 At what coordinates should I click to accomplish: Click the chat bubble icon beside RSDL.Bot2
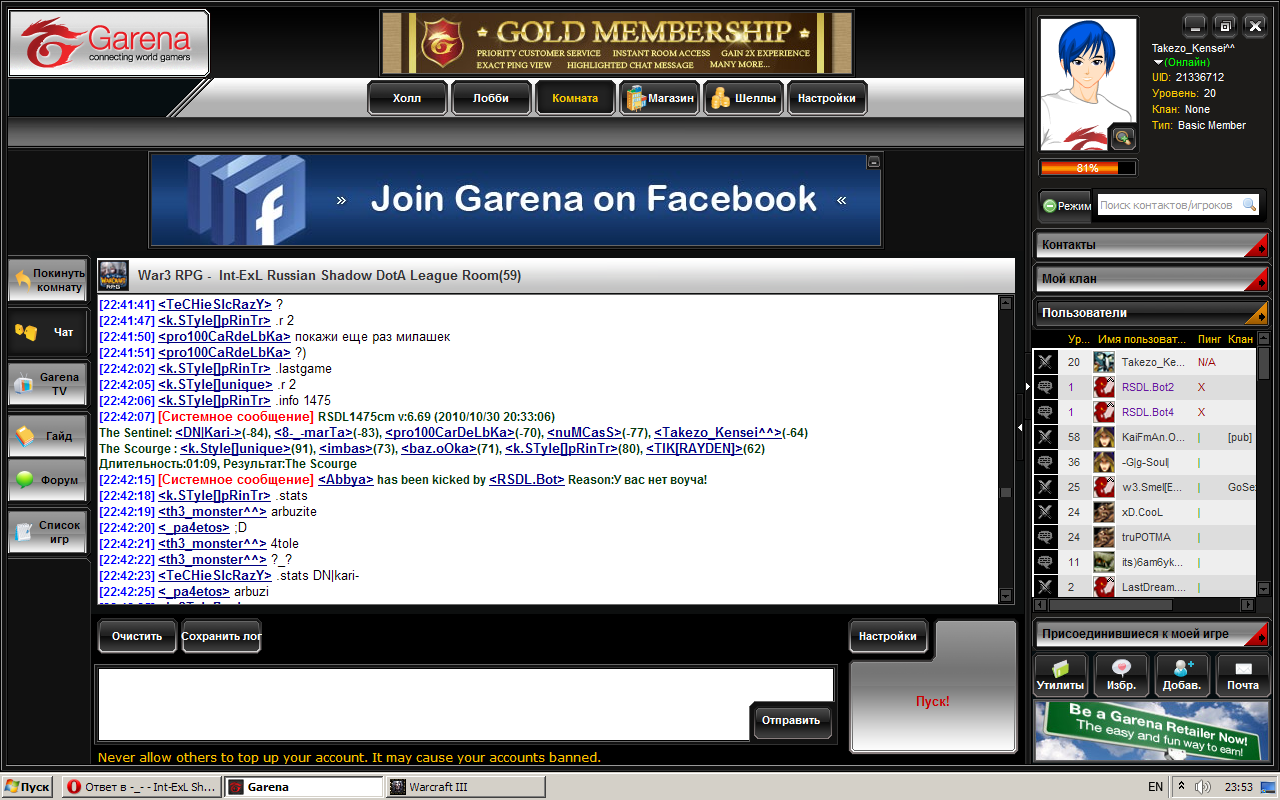click(1045, 387)
